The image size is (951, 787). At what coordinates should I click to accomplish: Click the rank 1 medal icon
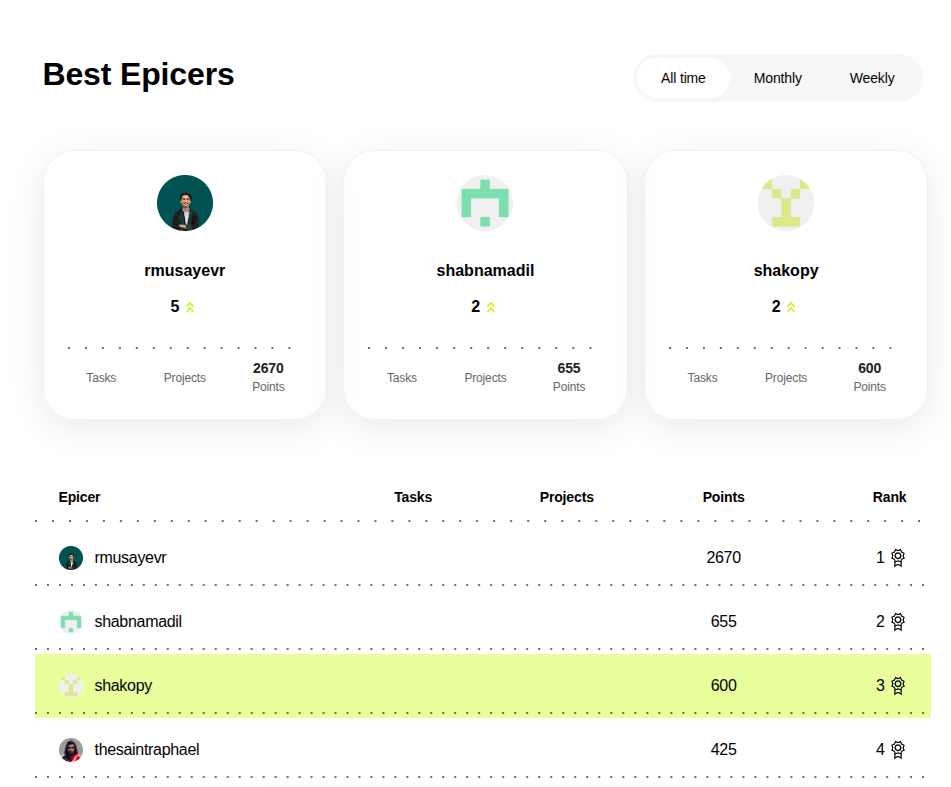point(898,558)
